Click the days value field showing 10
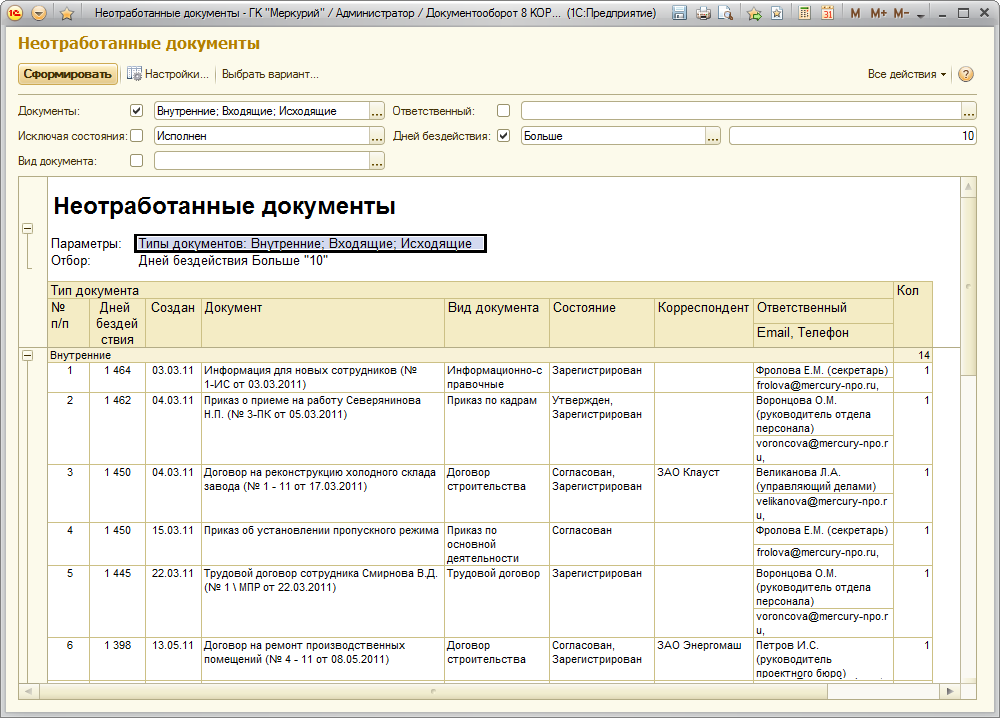 pyautogui.click(x=853, y=136)
